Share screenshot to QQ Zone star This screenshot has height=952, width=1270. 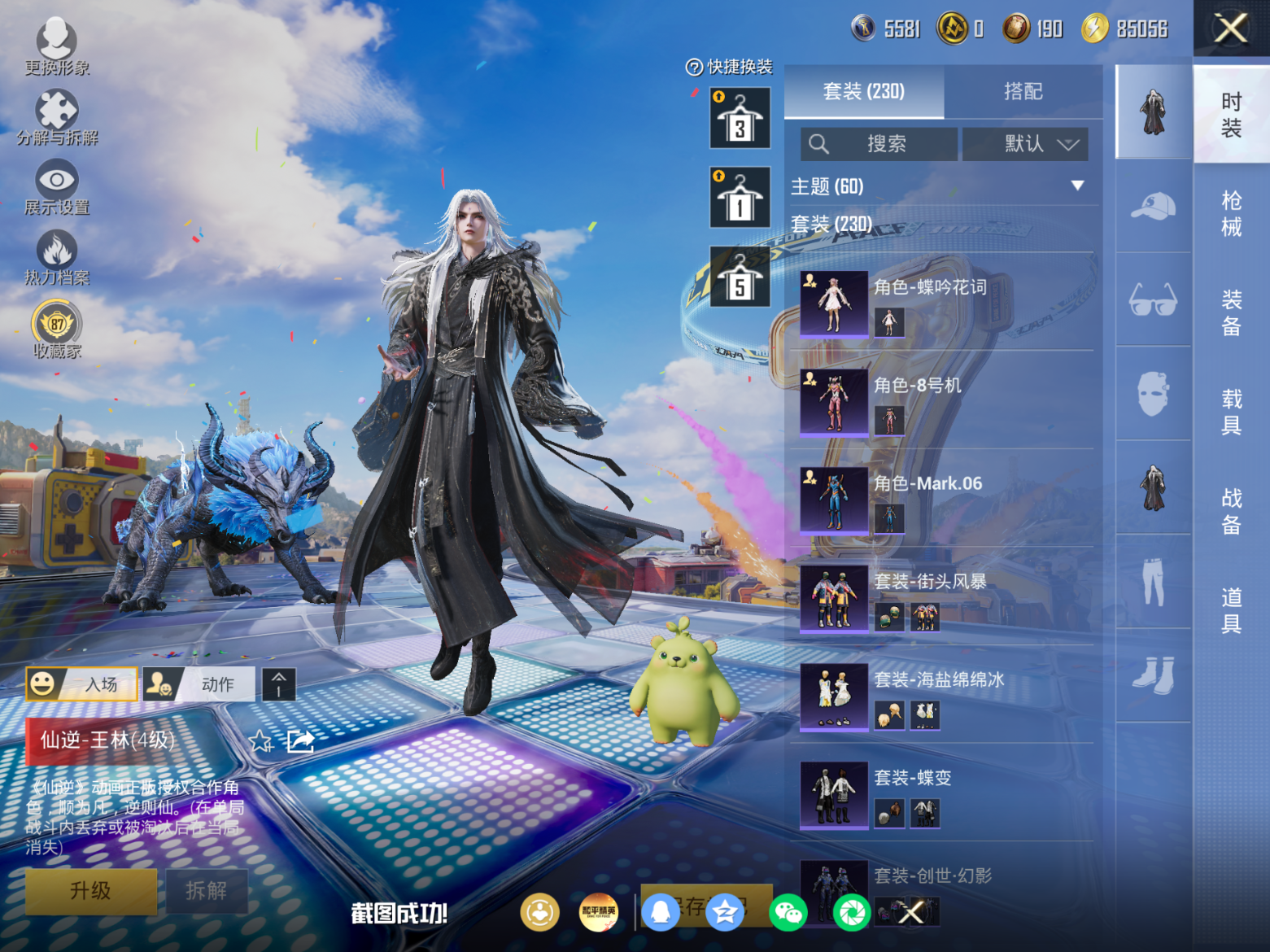coord(724,912)
